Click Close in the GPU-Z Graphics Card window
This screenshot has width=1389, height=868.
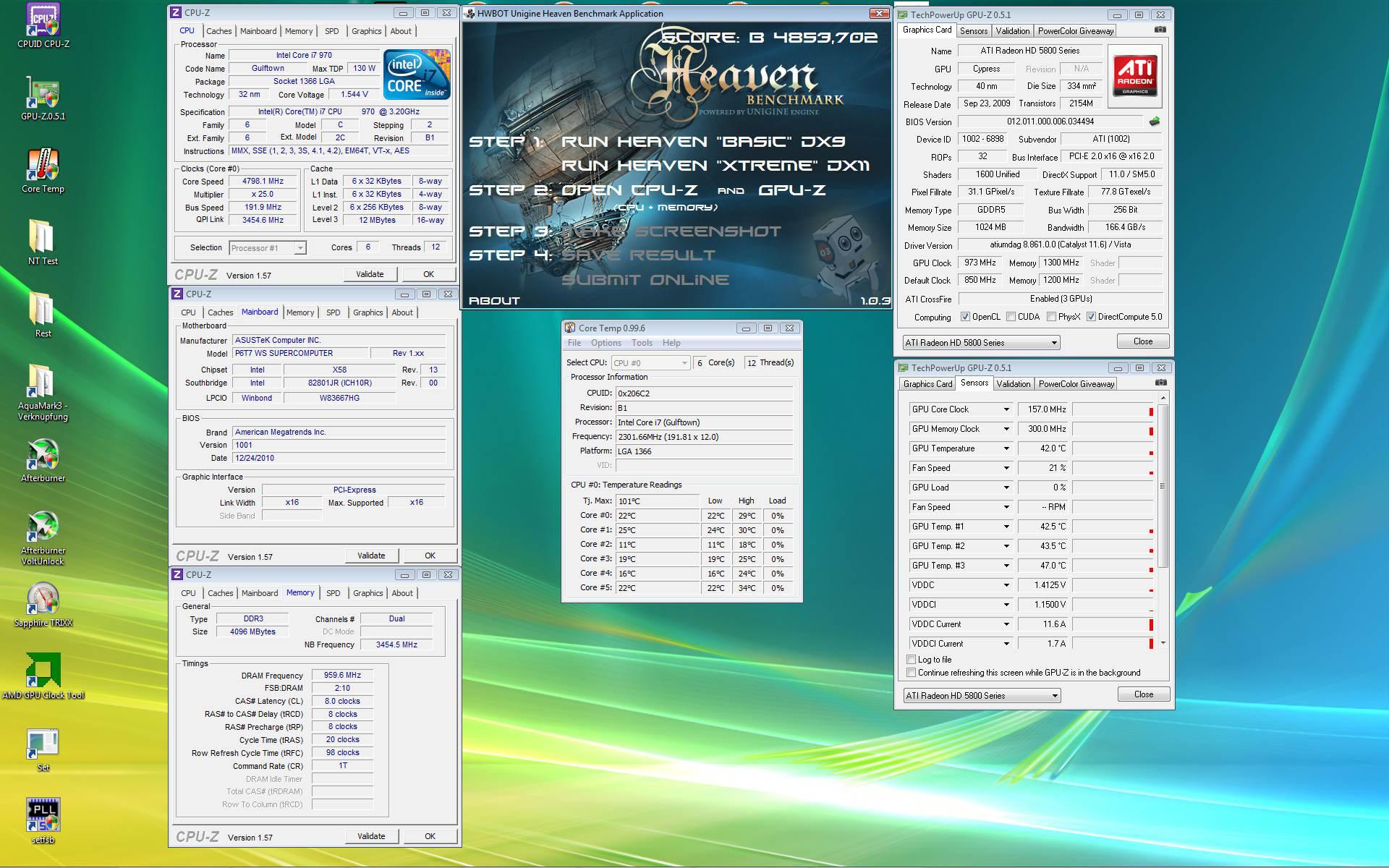(x=1143, y=341)
